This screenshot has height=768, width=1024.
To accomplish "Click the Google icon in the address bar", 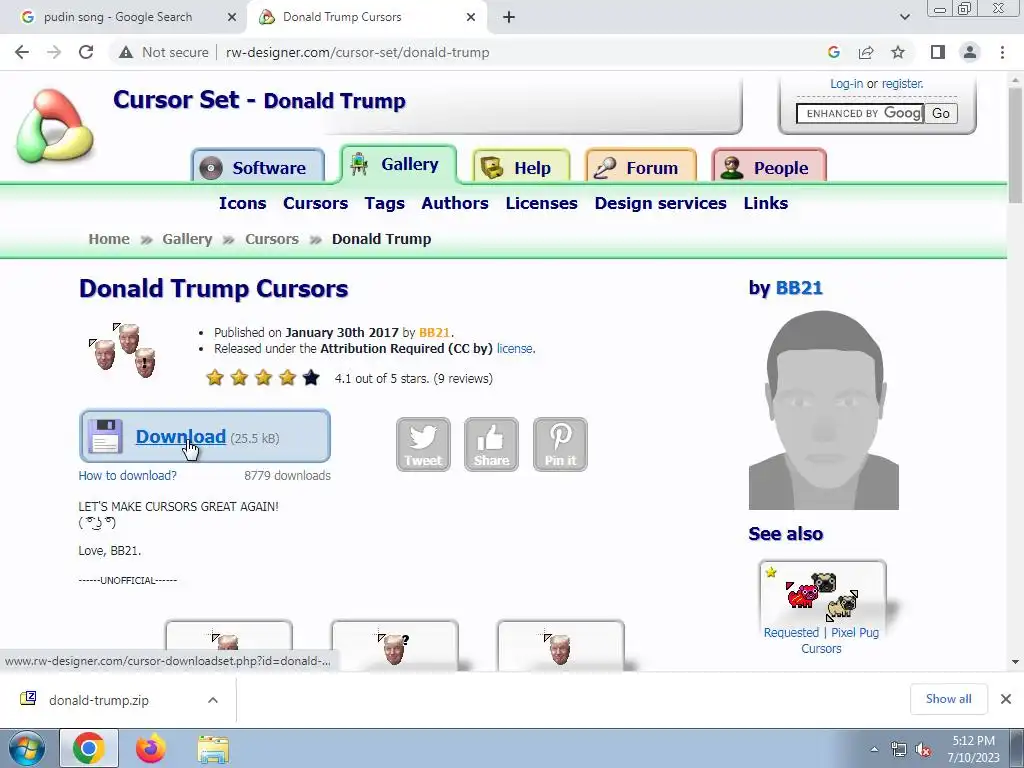I will pos(833,52).
